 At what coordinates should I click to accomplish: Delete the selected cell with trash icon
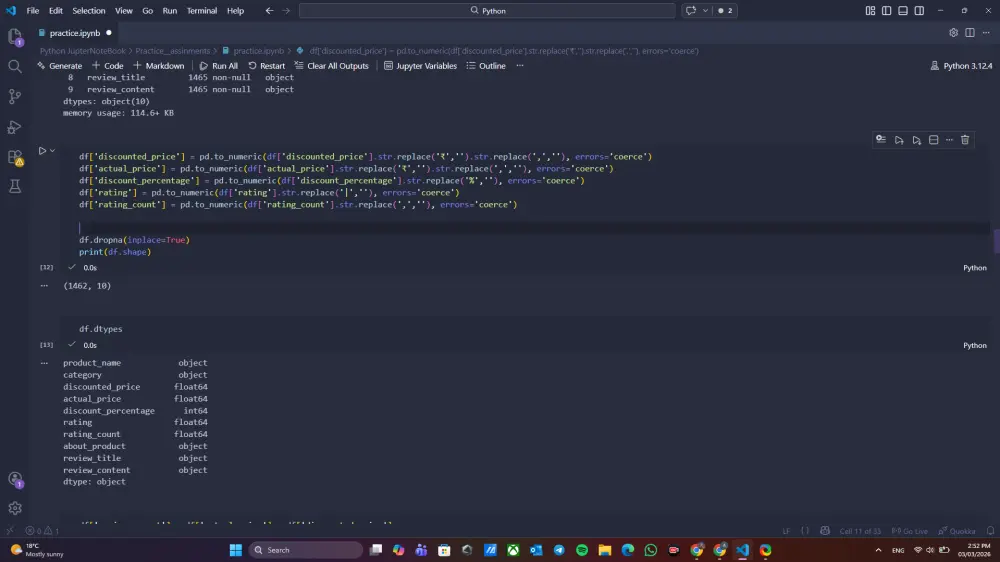[x=965, y=140]
